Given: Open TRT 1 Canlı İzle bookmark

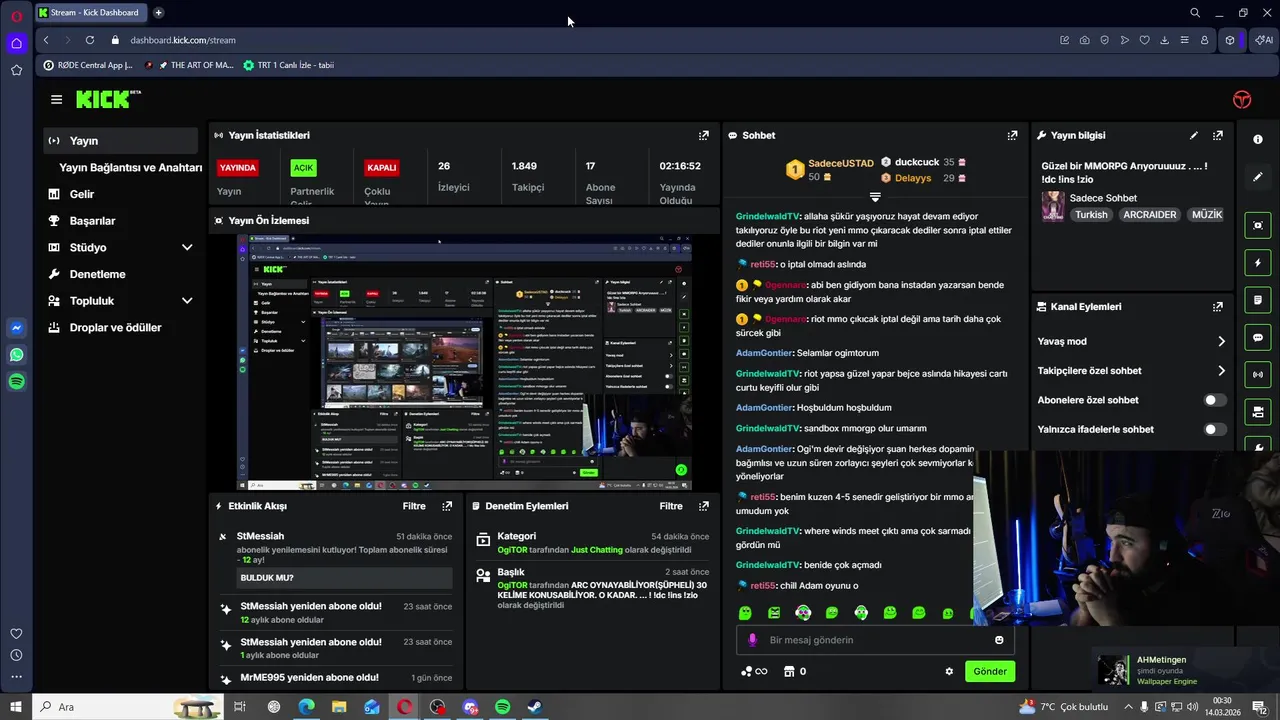Looking at the screenshot, I should (x=289, y=65).
